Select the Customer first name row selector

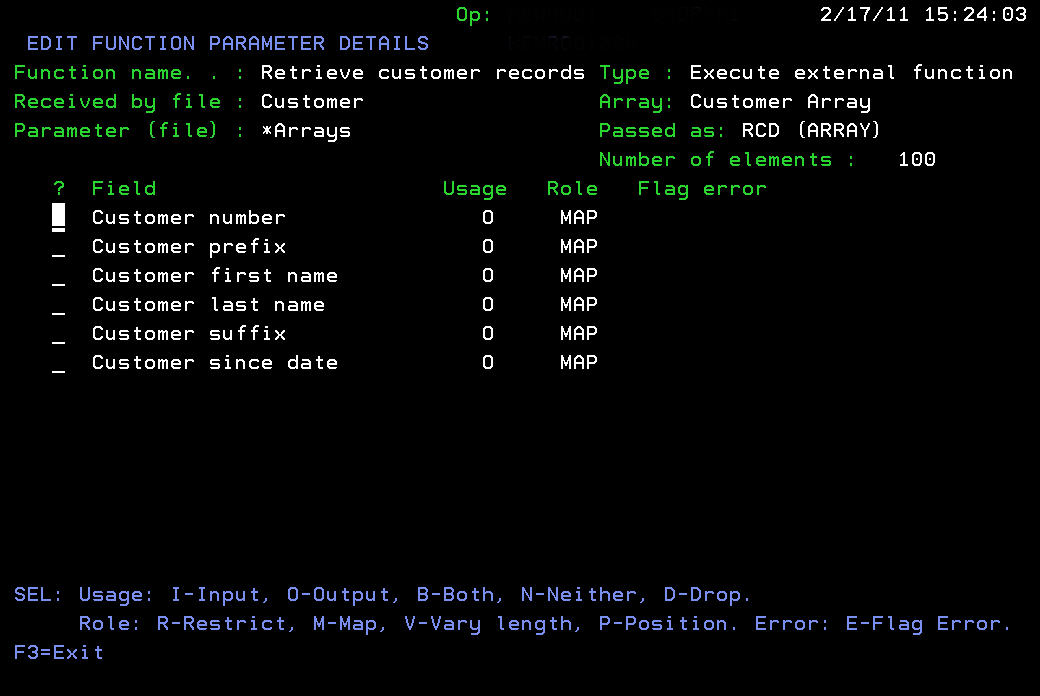pyautogui.click(x=59, y=275)
